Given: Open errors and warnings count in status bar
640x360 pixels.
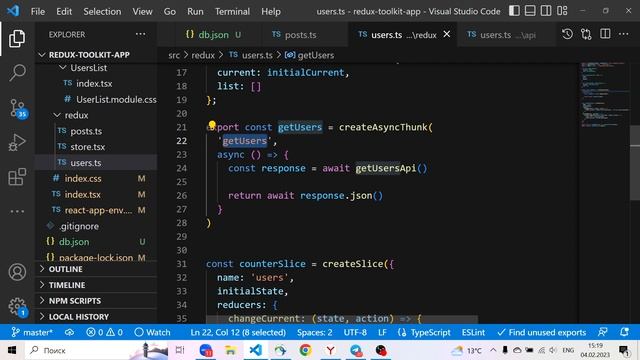Looking at the screenshot, I should click(x=104, y=332).
